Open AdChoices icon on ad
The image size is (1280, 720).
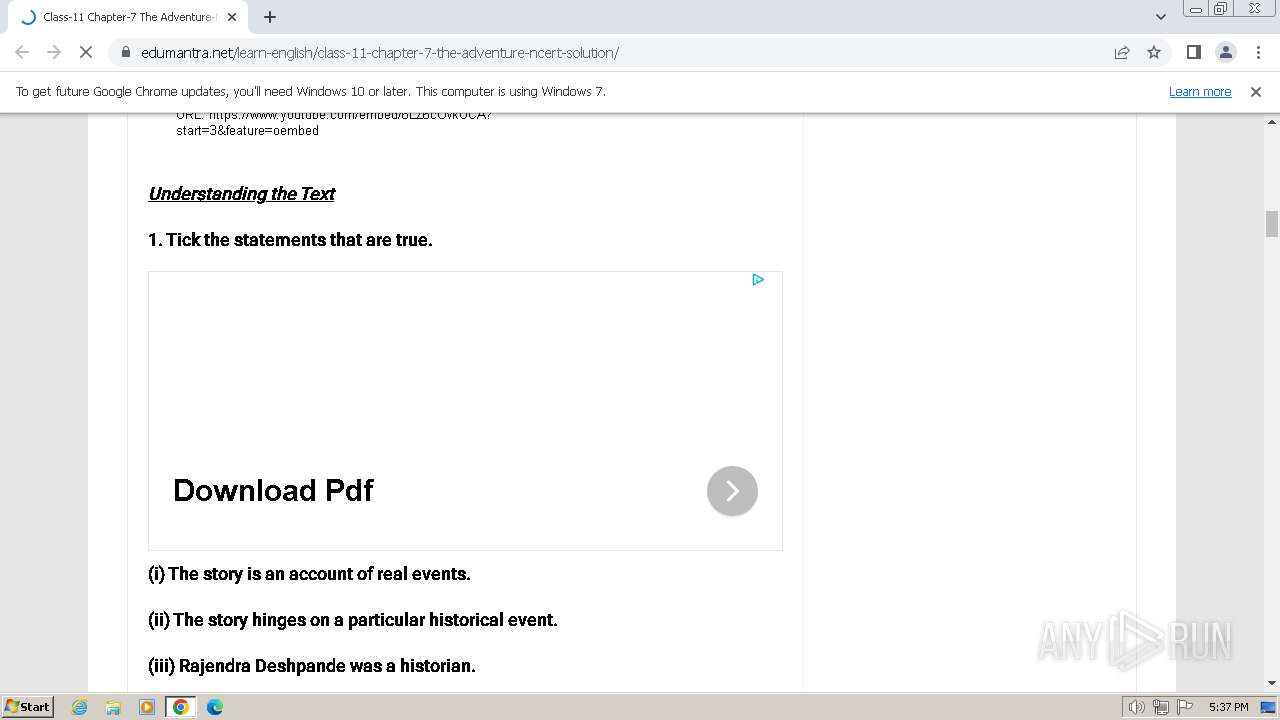click(x=758, y=280)
